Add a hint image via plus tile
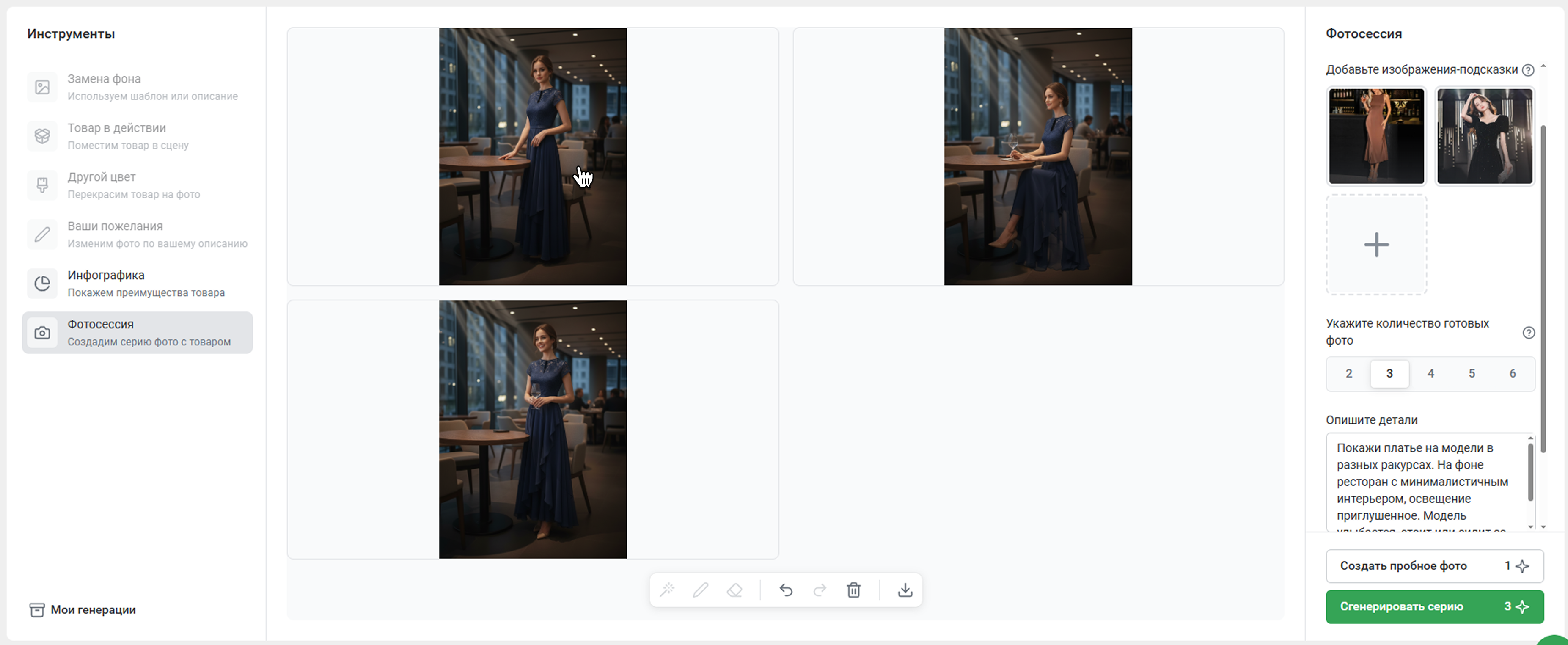The image size is (1568, 645). (1376, 245)
